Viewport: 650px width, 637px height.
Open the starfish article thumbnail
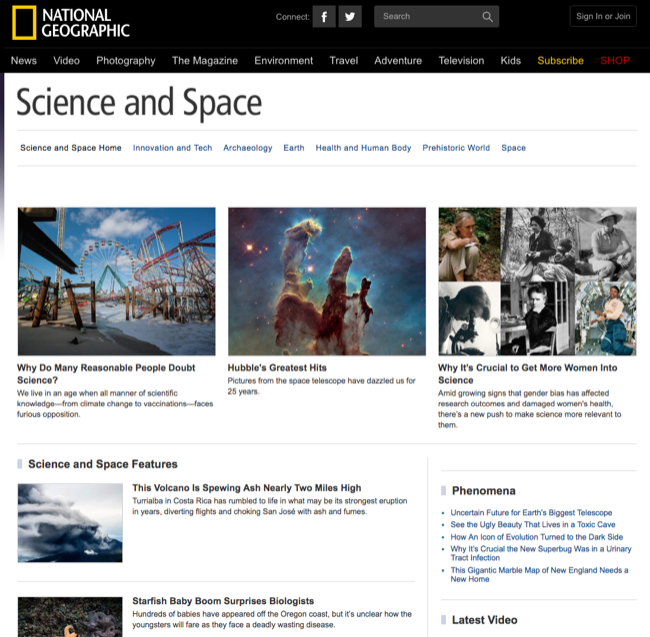[70, 617]
